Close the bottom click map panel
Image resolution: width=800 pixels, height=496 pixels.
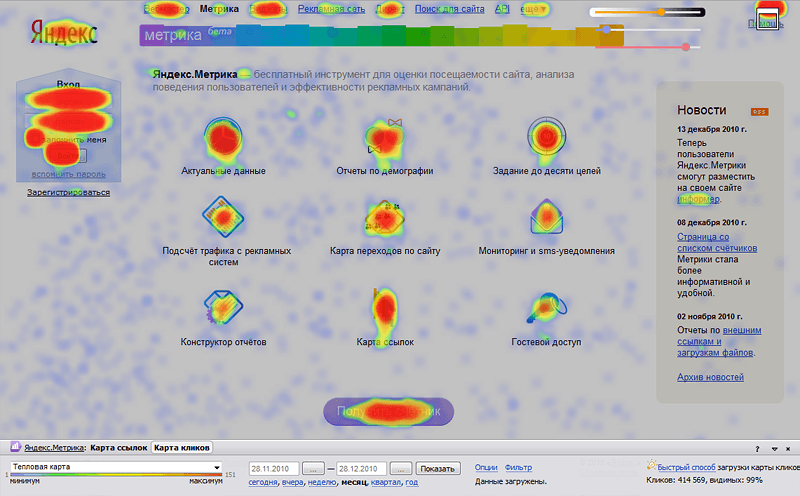point(788,449)
